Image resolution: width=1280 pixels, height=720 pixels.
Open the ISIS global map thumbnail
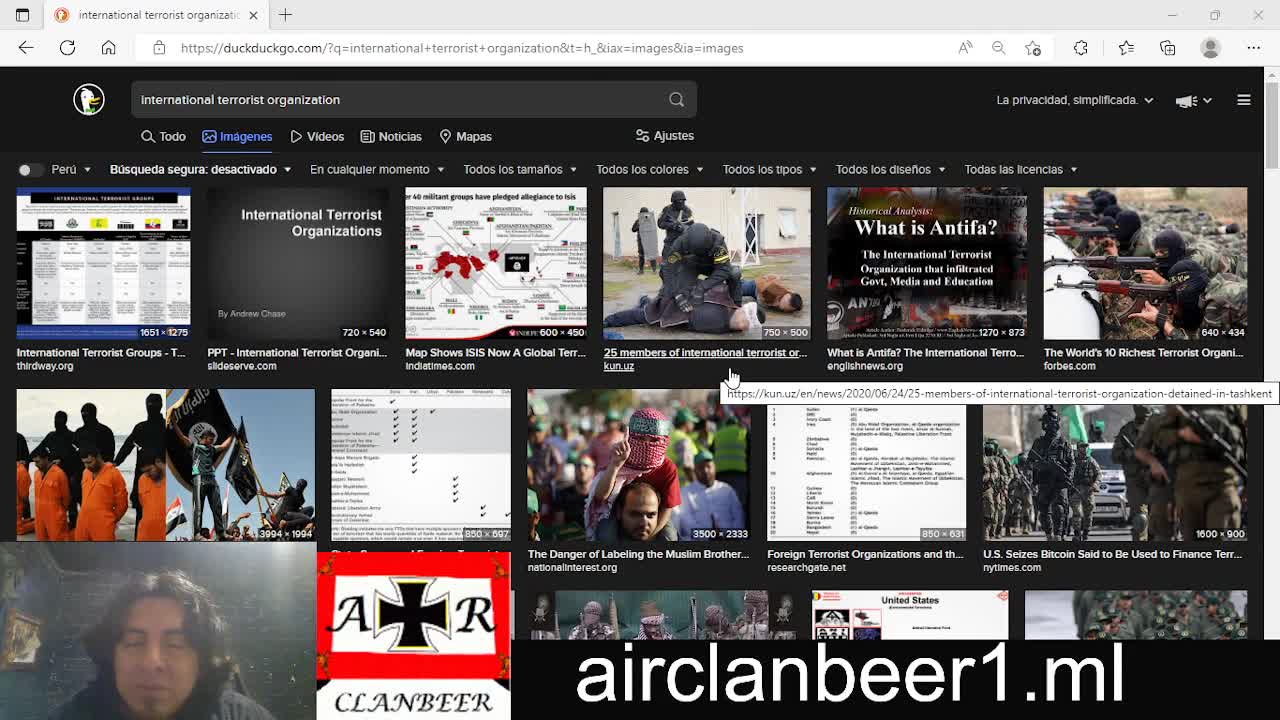[x=496, y=263]
